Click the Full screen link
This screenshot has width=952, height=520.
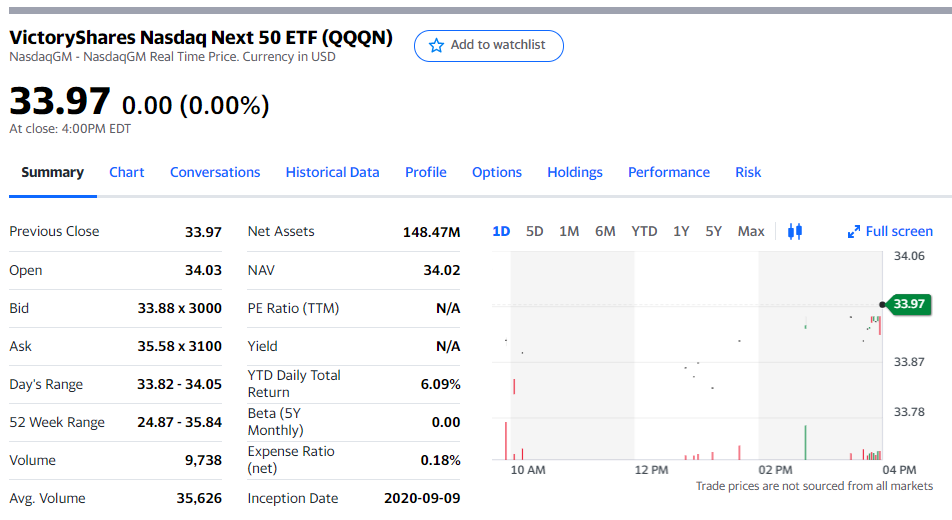coord(890,231)
